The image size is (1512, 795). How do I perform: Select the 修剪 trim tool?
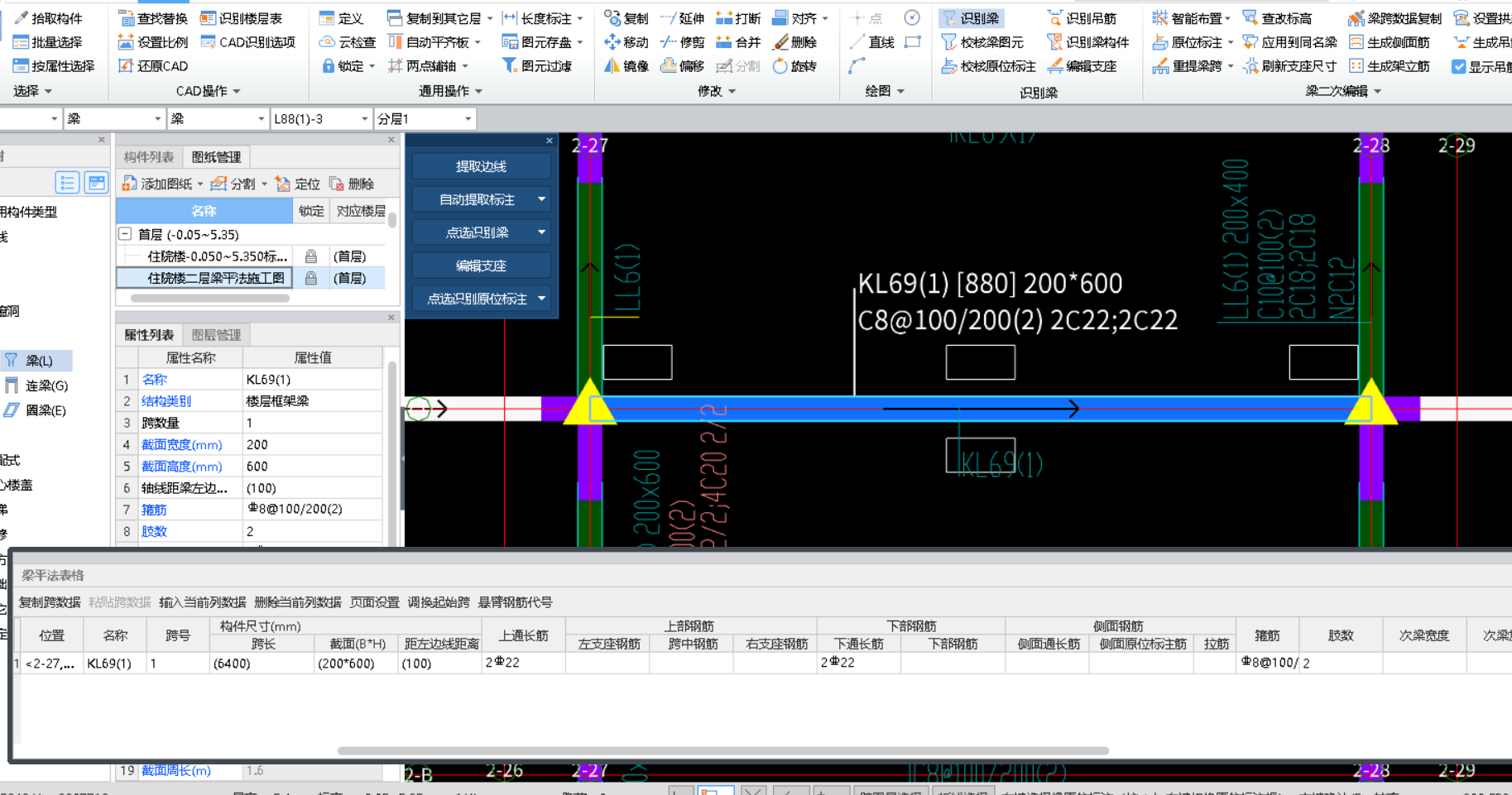(682, 42)
